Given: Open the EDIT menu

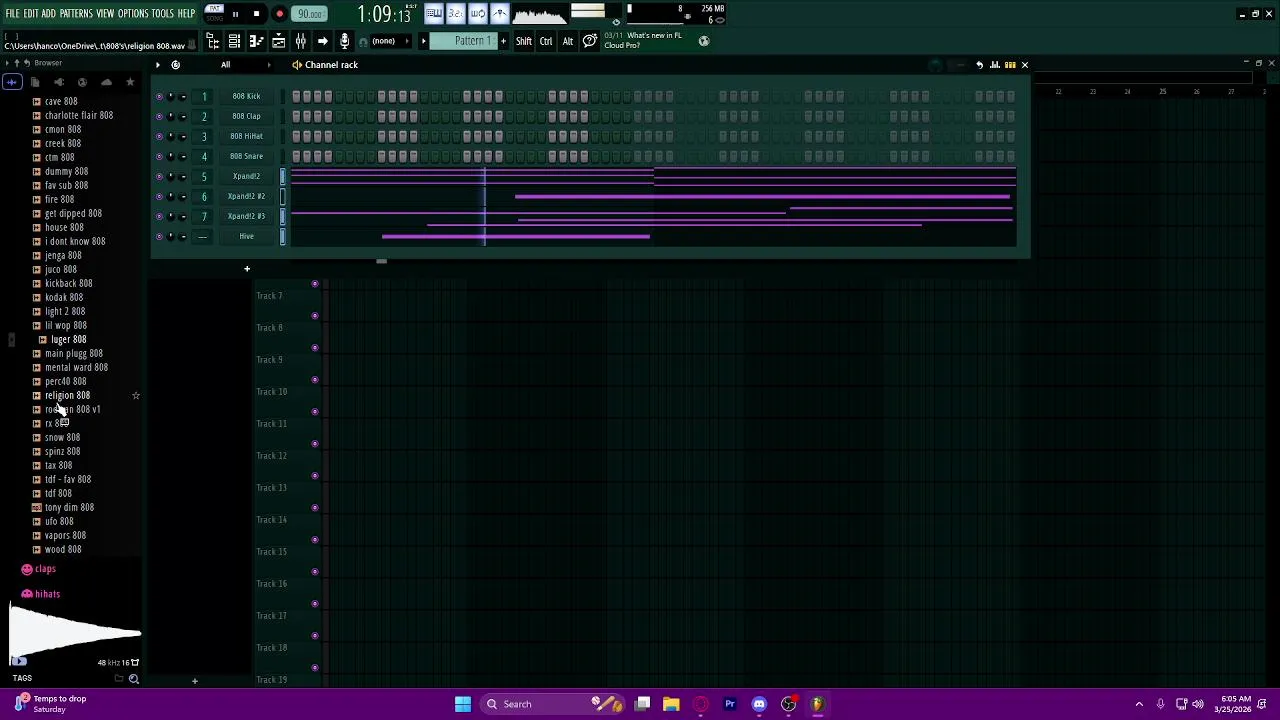Looking at the screenshot, I should point(31,13).
